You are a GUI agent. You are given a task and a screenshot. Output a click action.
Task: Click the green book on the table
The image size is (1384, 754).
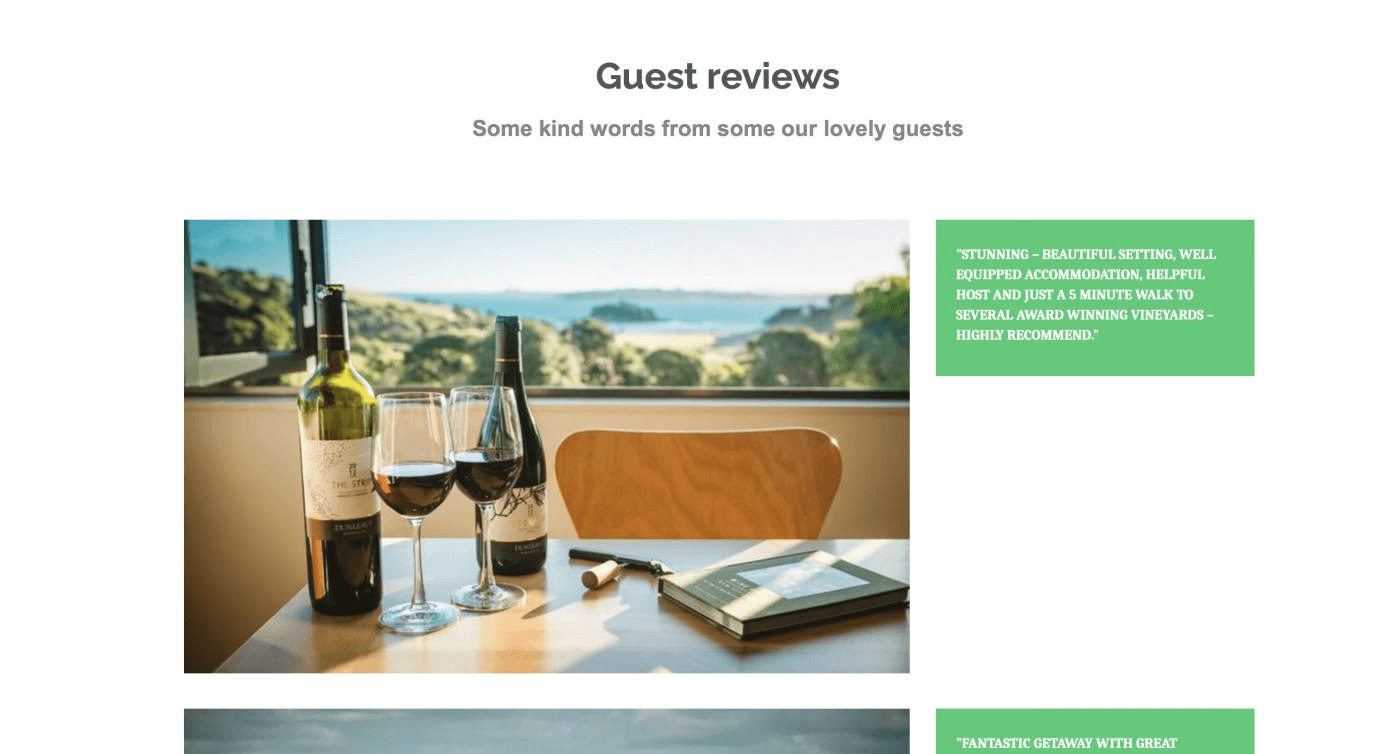(x=784, y=592)
